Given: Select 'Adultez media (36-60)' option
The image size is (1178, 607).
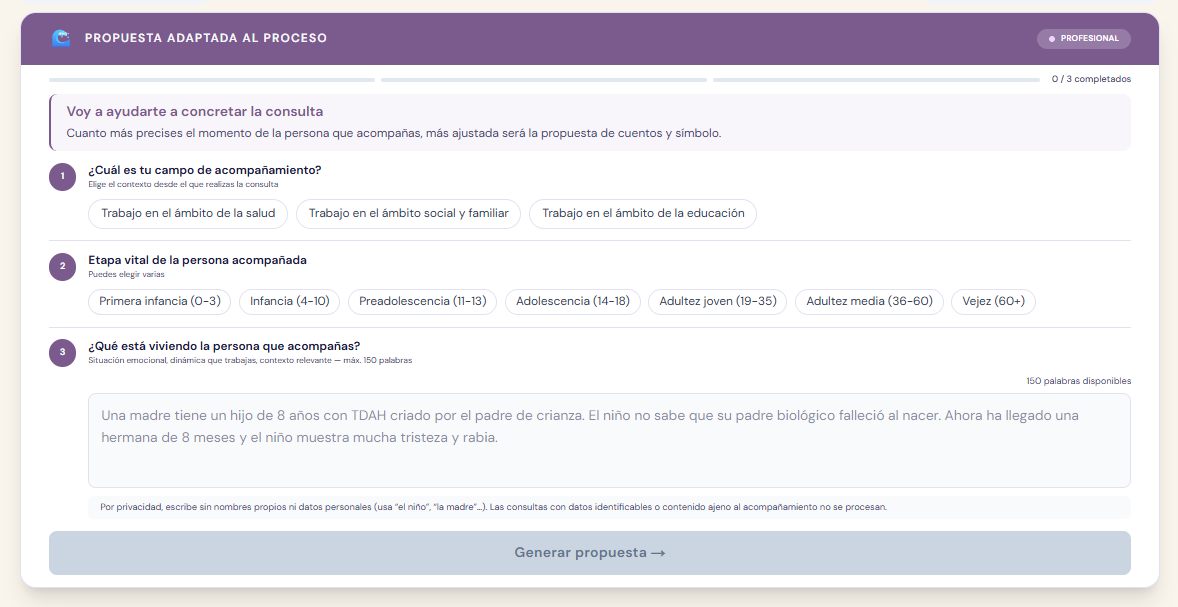Looking at the screenshot, I should point(869,301).
